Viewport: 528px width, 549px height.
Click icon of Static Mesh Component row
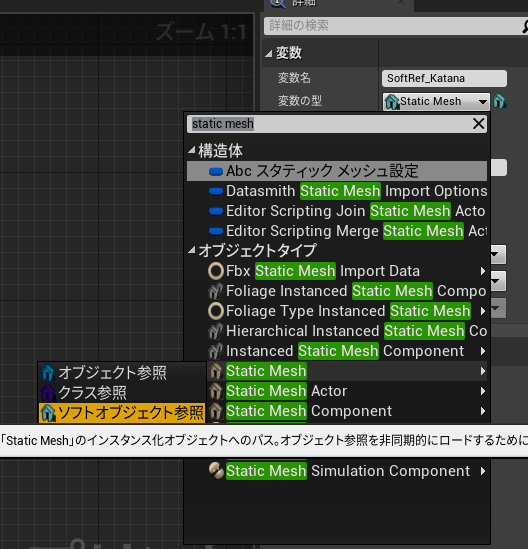coord(216,411)
